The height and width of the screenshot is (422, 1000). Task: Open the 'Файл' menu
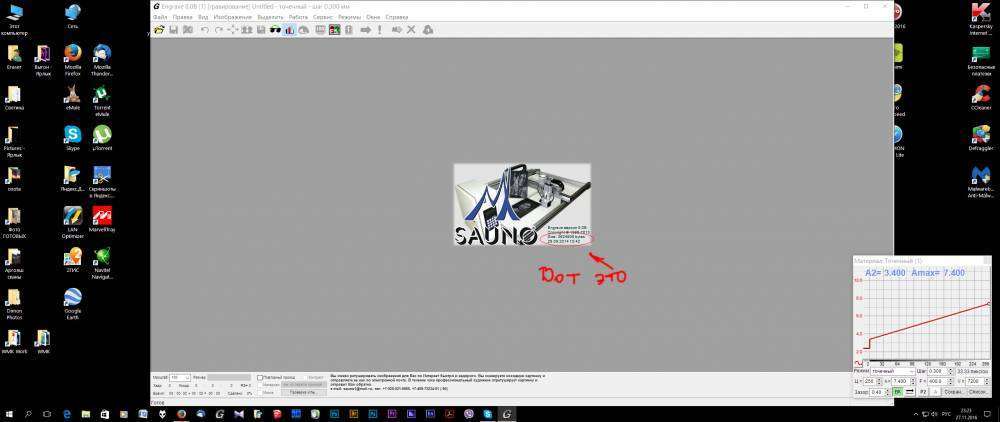coord(159,17)
